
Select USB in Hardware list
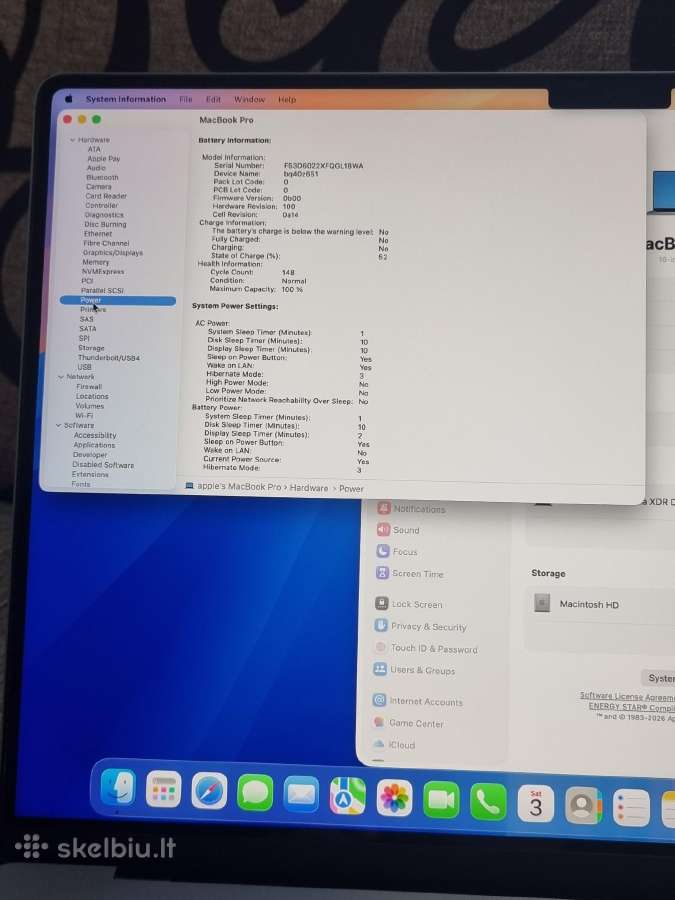point(84,367)
